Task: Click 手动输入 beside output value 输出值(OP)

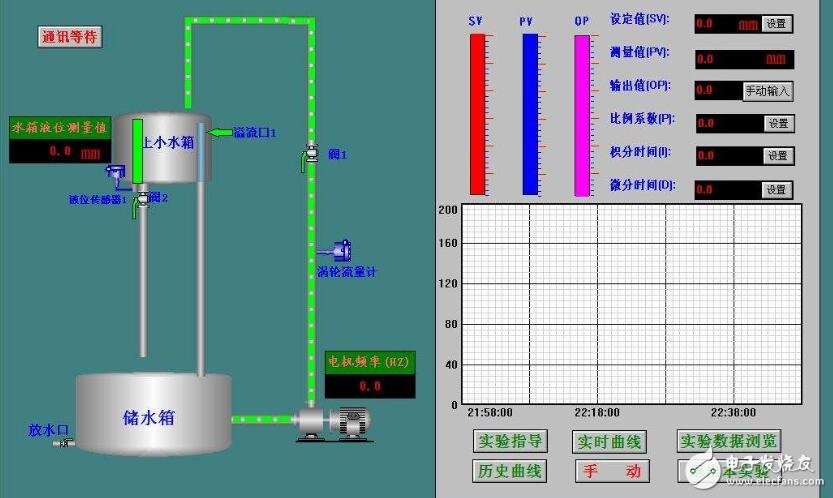Action: click(767, 91)
